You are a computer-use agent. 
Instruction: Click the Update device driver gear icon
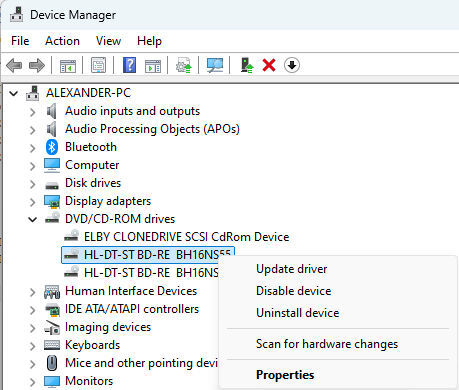coord(184,65)
